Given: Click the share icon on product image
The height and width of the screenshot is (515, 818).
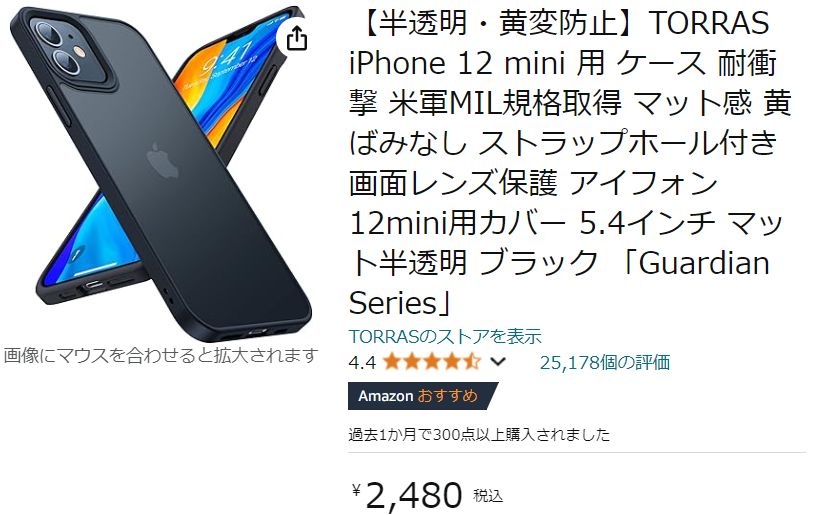Looking at the screenshot, I should click(297, 39).
